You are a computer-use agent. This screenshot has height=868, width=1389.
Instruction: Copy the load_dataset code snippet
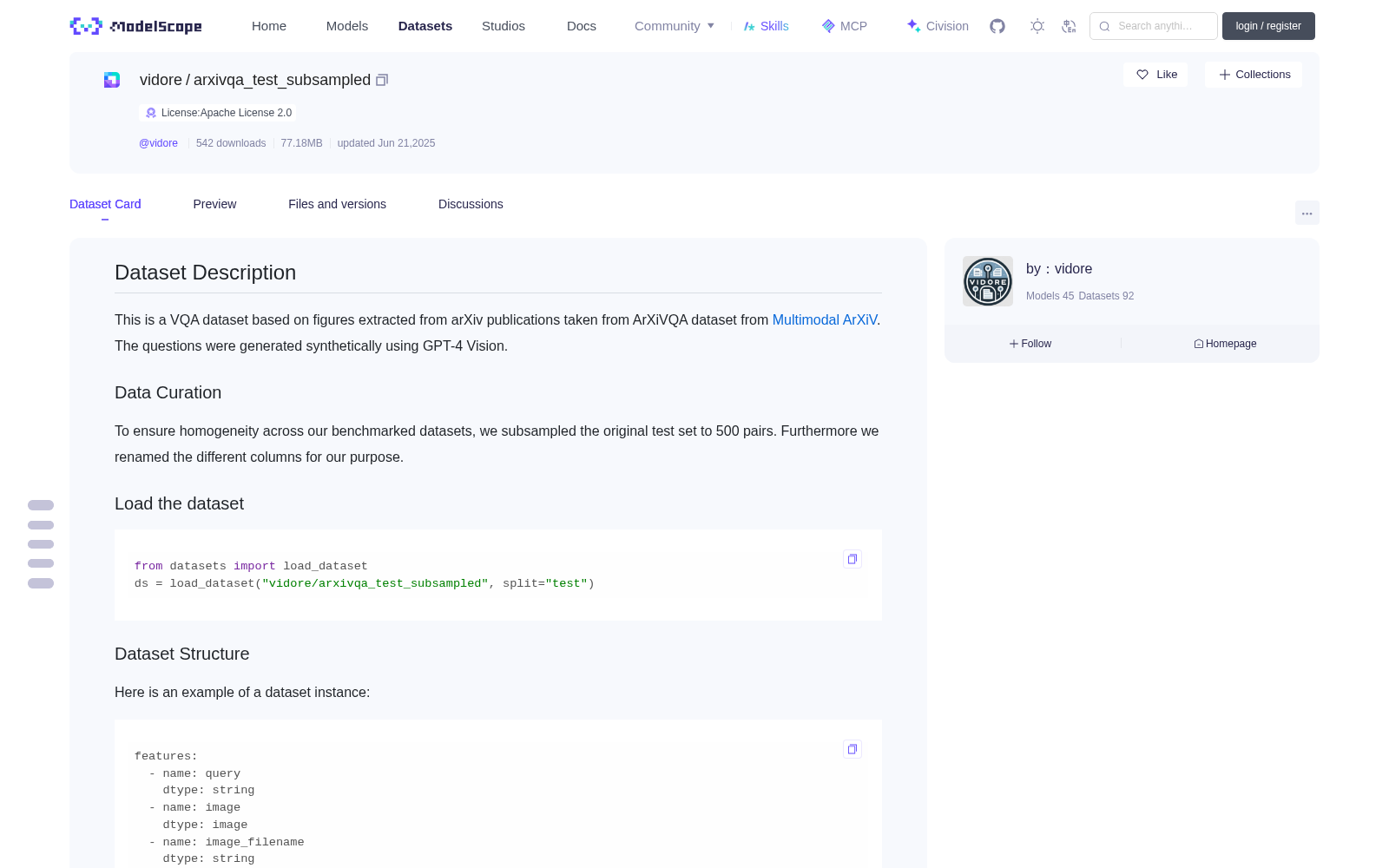click(x=852, y=559)
